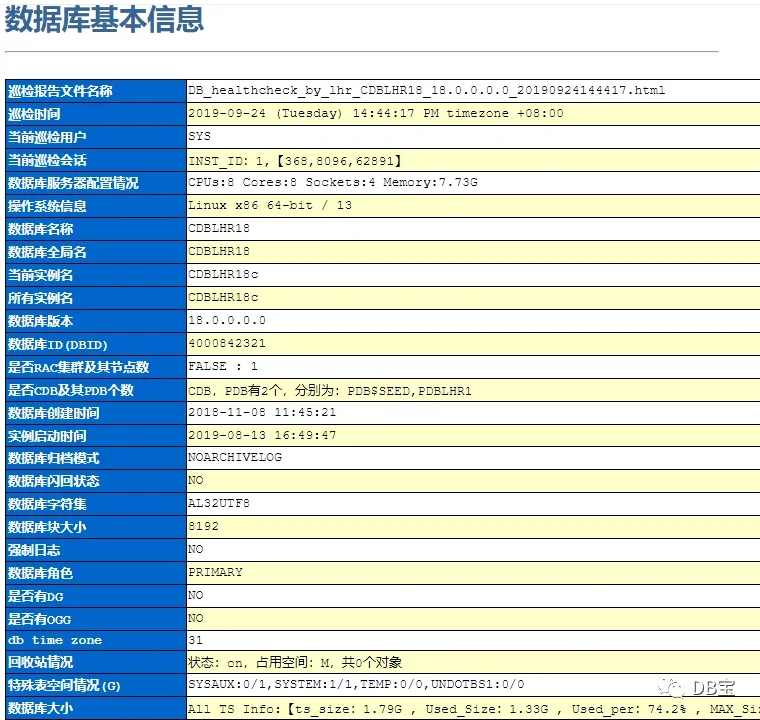760x720 pixels.
Task: Click the CDBLHR18c value beside 所有实例名
Action: 223,298
